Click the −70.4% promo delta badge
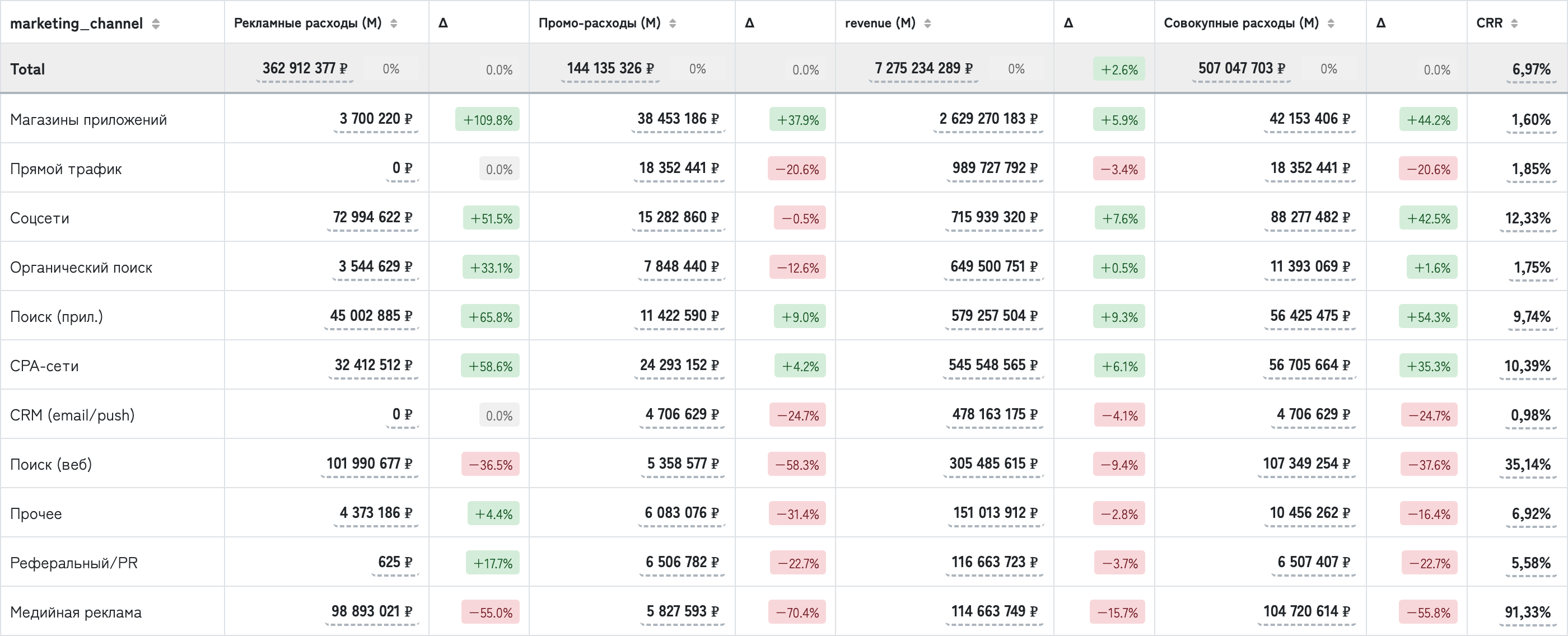 (x=797, y=613)
